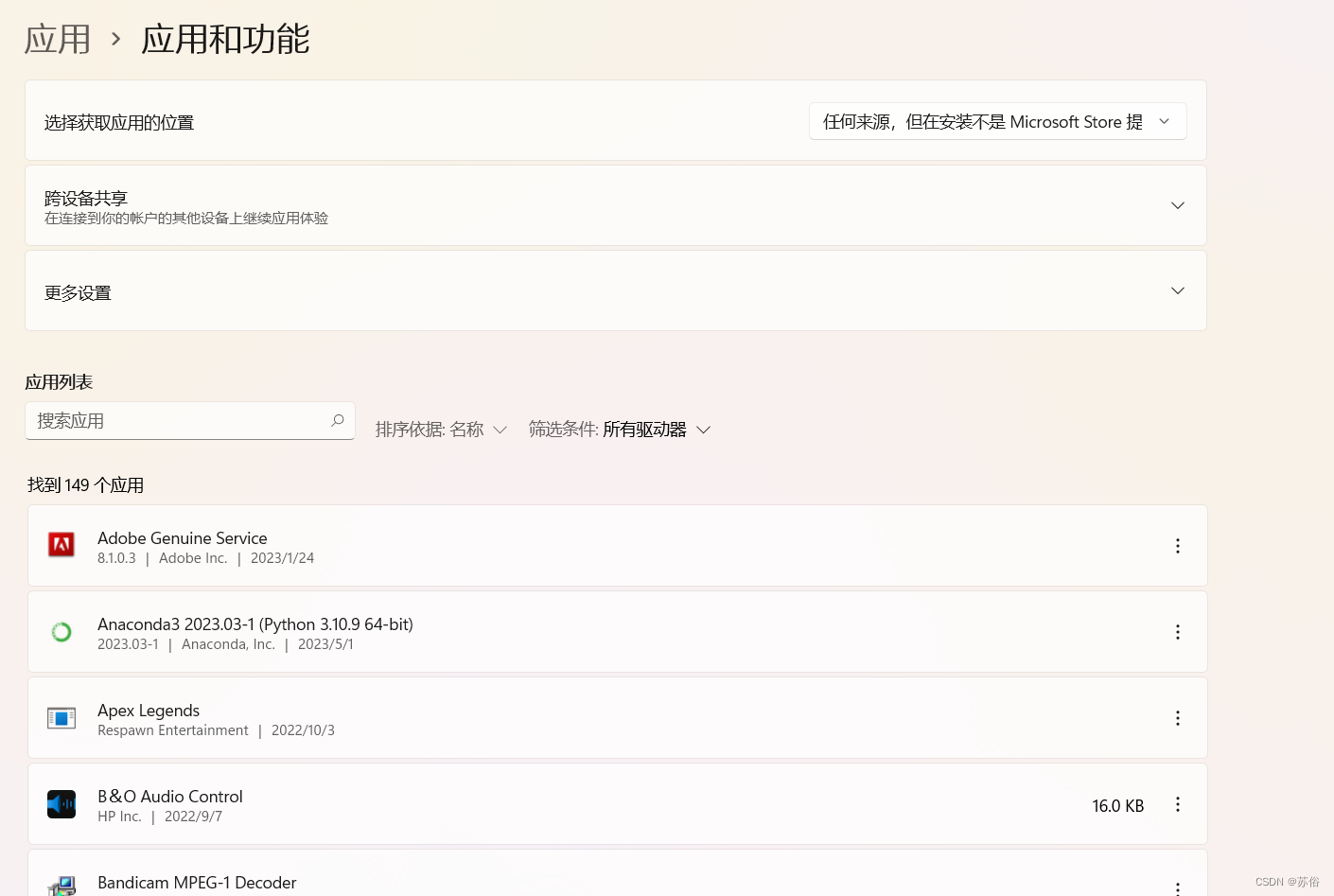Open the options menu for Apex Legends
The height and width of the screenshot is (896, 1334).
click(1177, 717)
